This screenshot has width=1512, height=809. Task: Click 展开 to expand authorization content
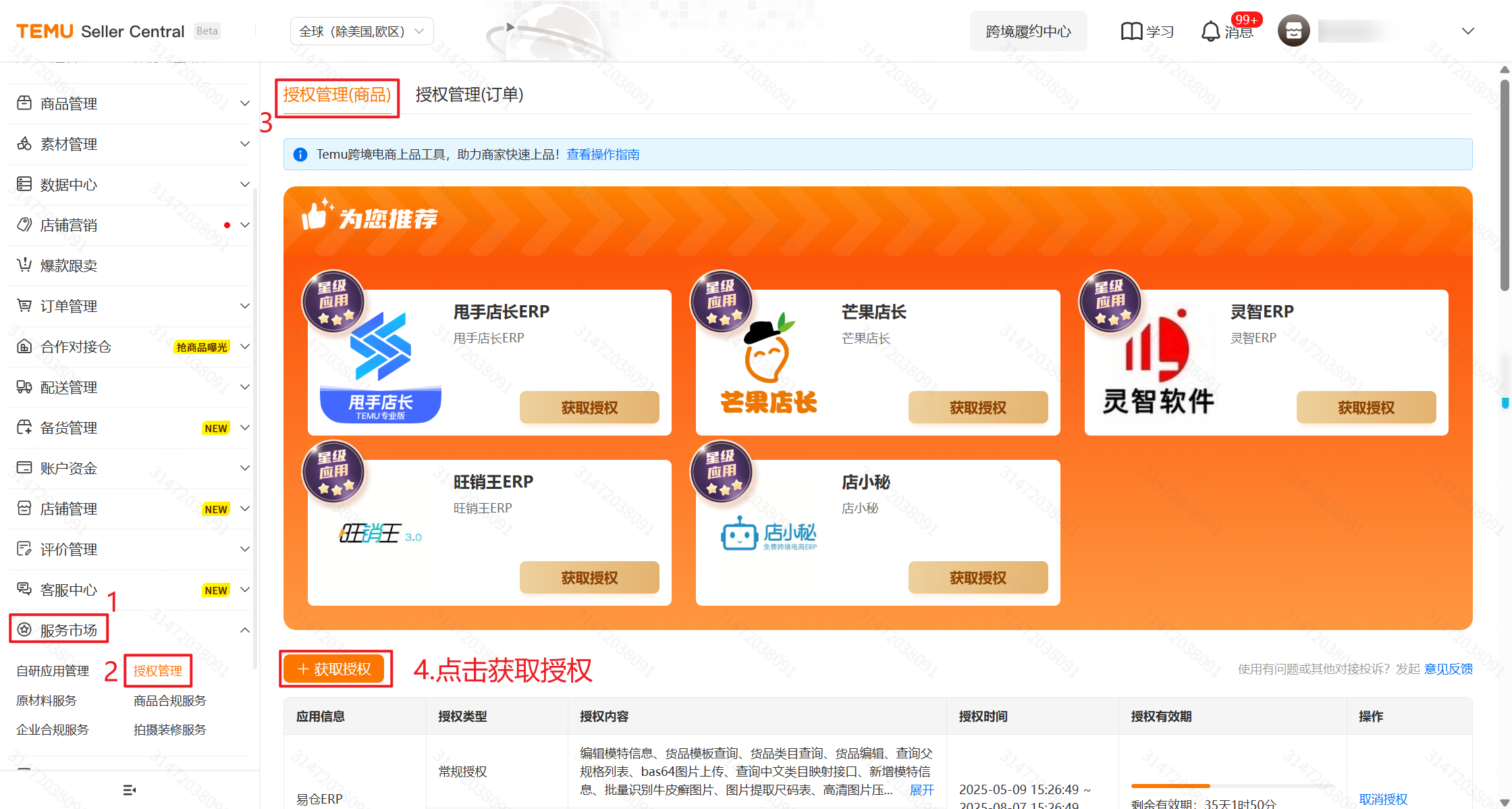pos(922,789)
